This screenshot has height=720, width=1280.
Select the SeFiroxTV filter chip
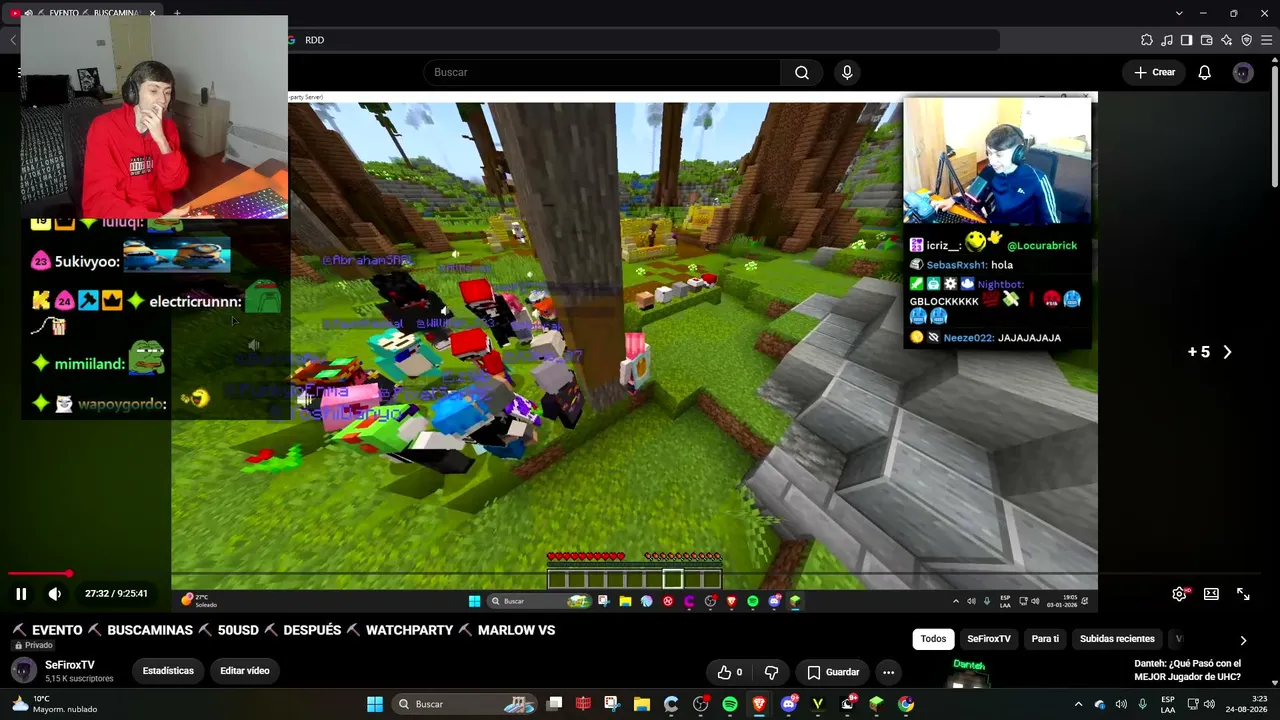click(x=989, y=639)
